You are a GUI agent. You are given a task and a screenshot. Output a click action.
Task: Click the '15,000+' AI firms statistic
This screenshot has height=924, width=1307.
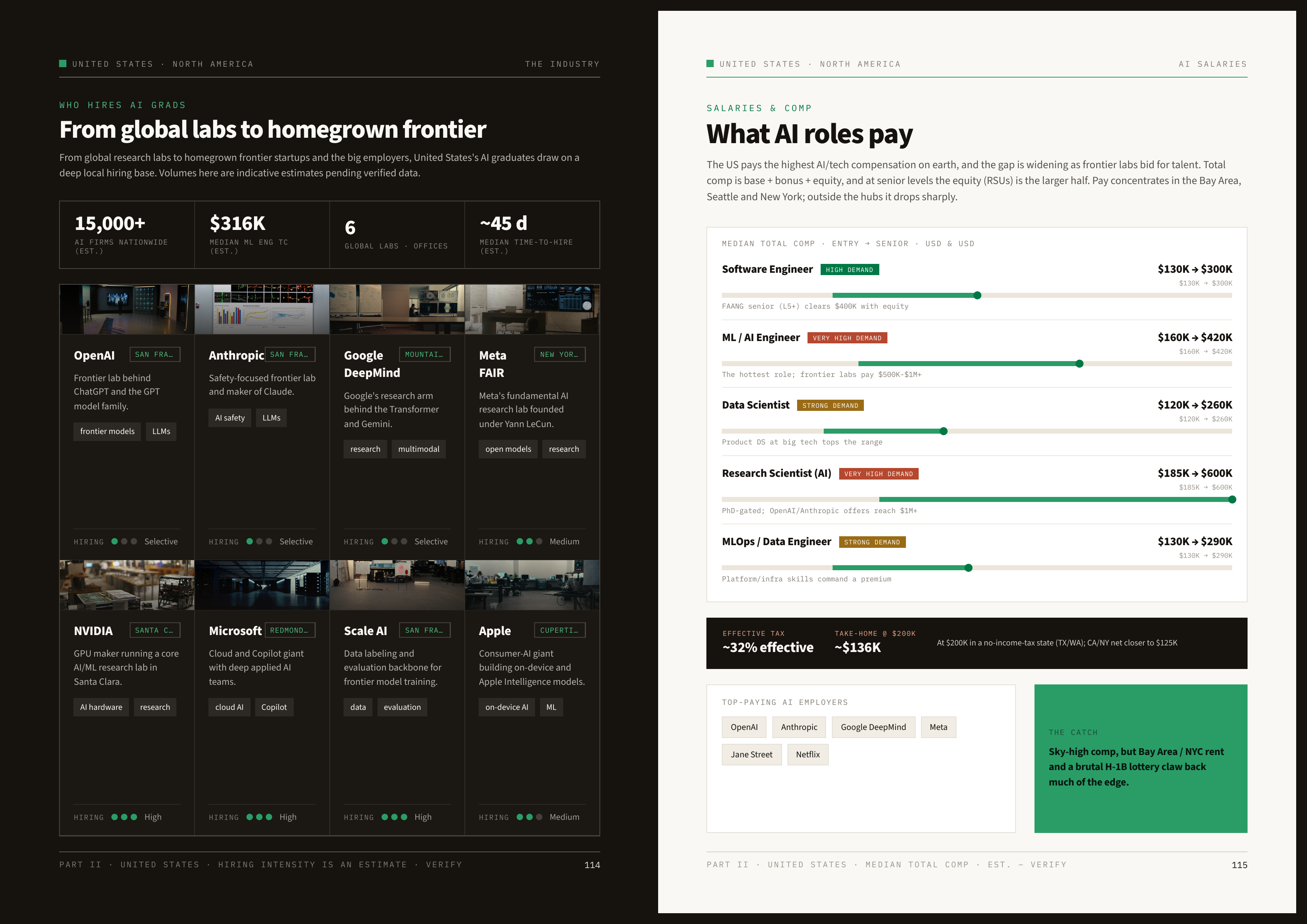[x=110, y=224]
